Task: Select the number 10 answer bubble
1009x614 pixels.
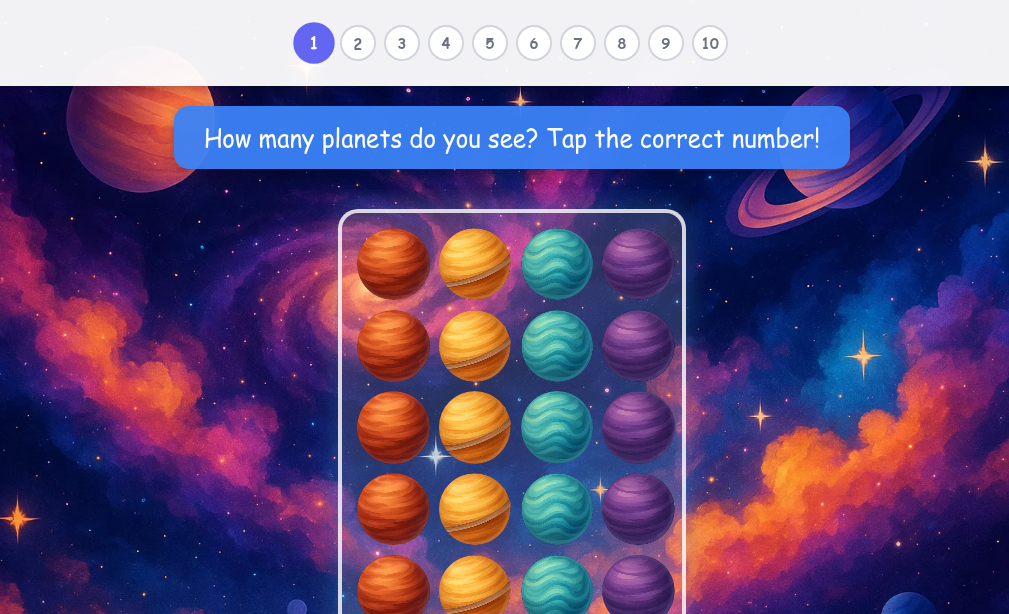Action: (710, 43)
